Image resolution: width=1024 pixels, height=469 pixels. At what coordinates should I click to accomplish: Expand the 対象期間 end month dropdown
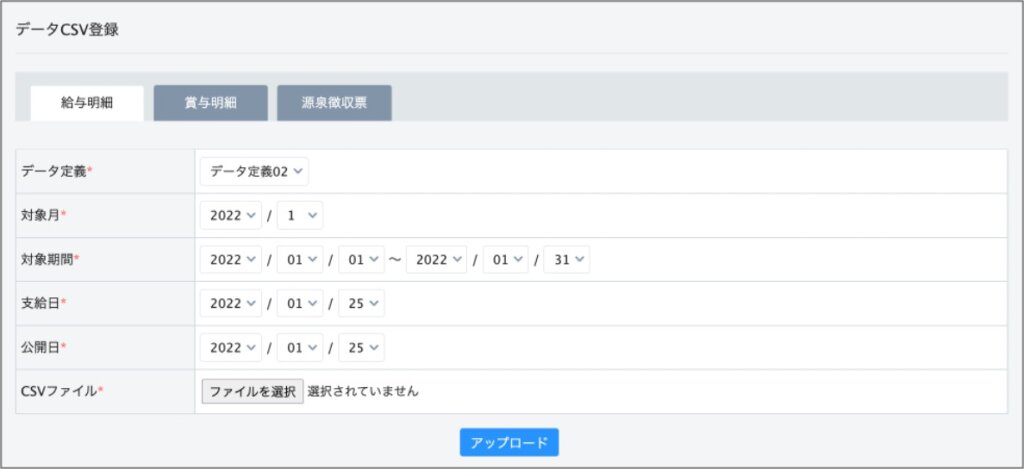tap(505, 259)
